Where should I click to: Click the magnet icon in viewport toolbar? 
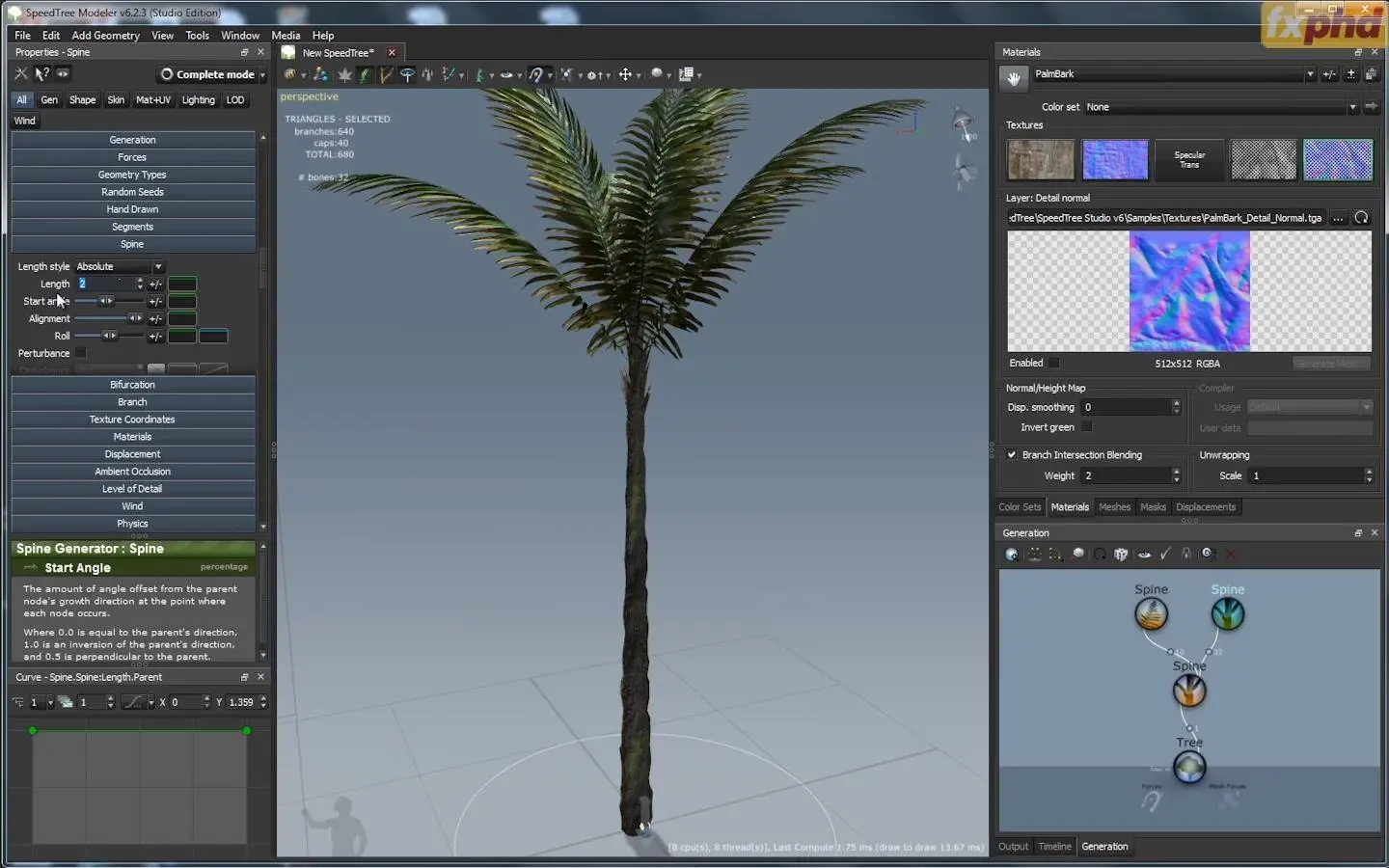pos(535,75)
